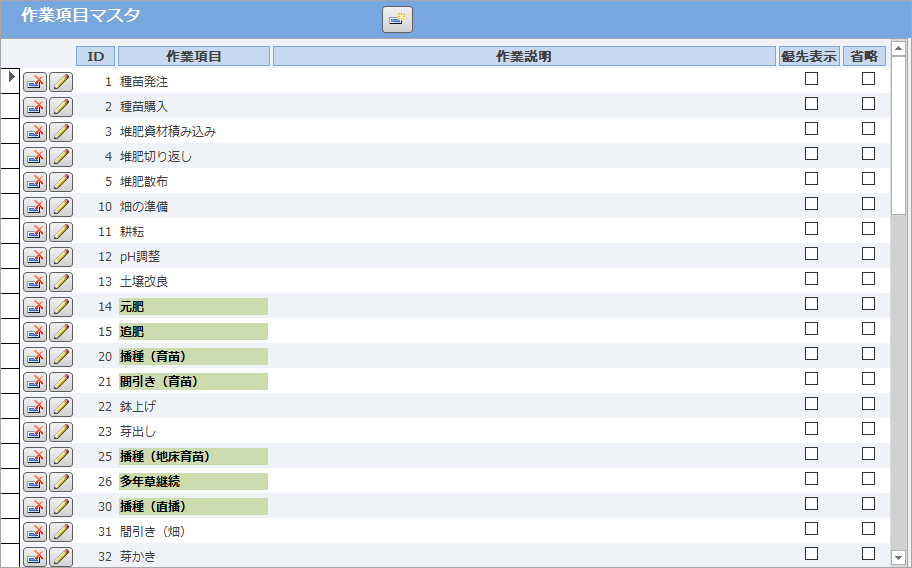Delete the 堆肥資材積み込み row
This screenshot has width=912, height=568.
(x=35, y=132)
